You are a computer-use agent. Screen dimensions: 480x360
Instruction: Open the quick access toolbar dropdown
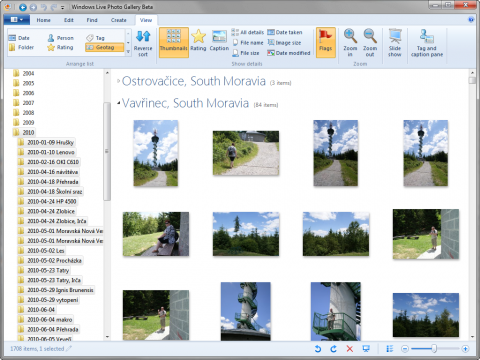tap(62, 7)
